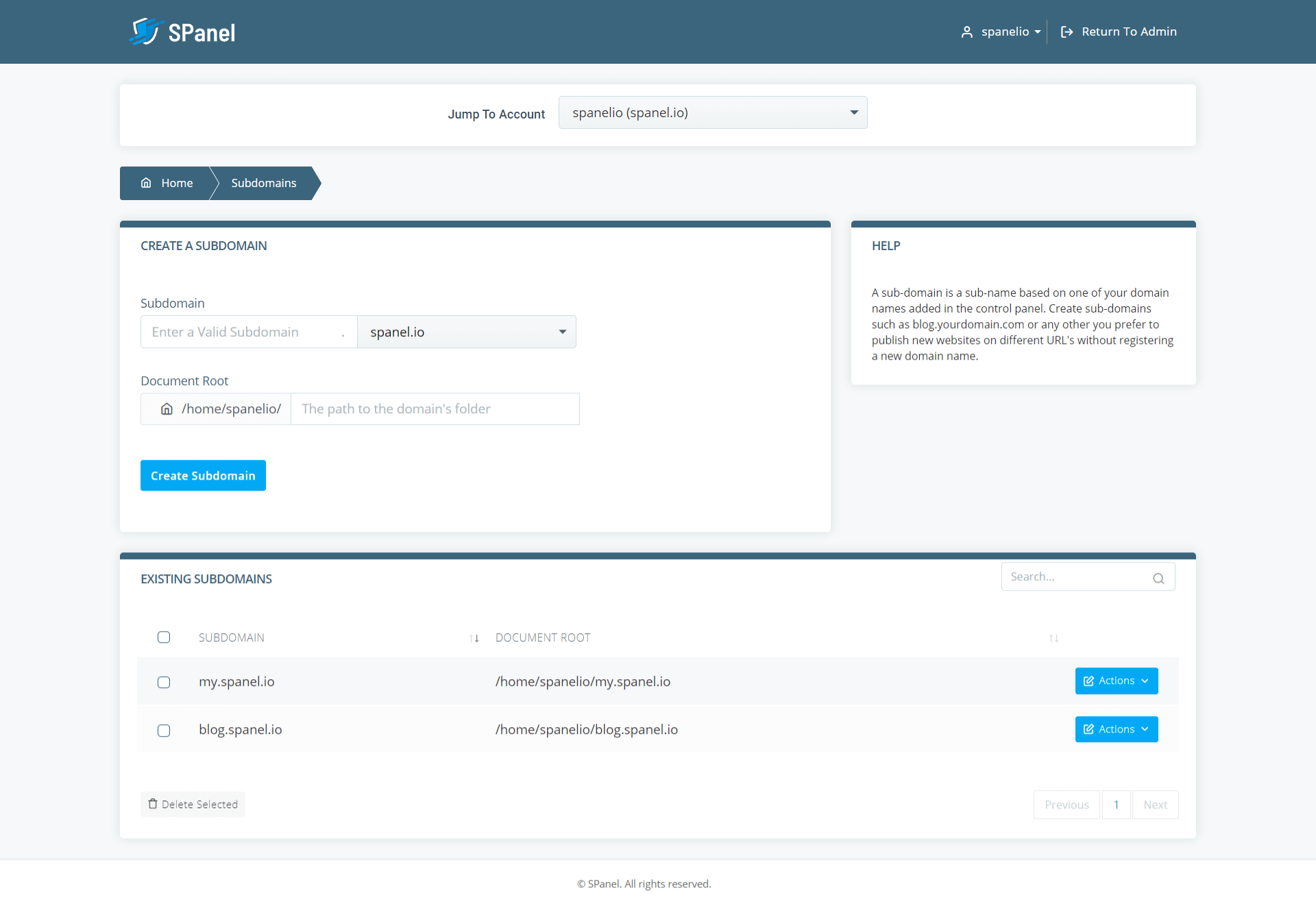Click the HELP panel heading
1316x908 pixels.
pos(886,246)
